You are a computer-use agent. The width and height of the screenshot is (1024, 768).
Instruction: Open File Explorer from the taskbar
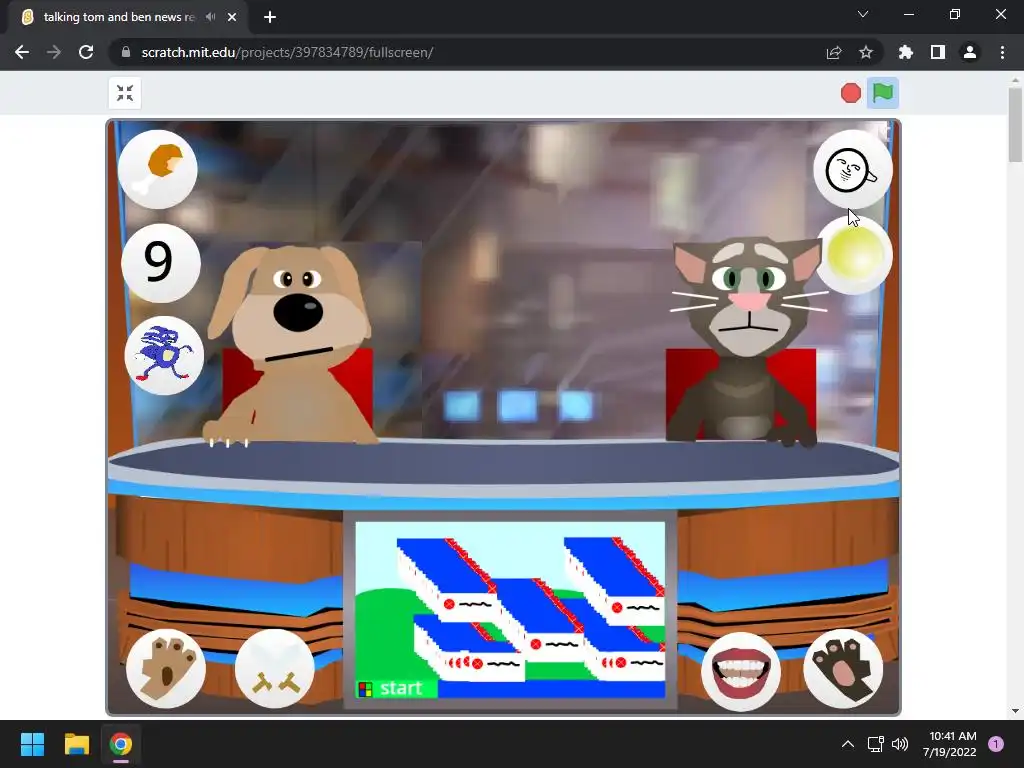(x=76, y=744)
